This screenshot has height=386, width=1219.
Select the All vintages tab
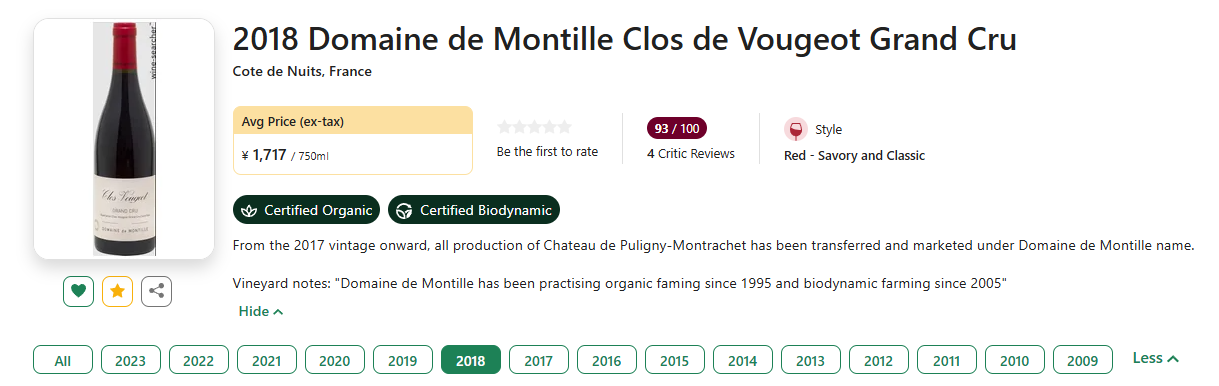(63, 360)
